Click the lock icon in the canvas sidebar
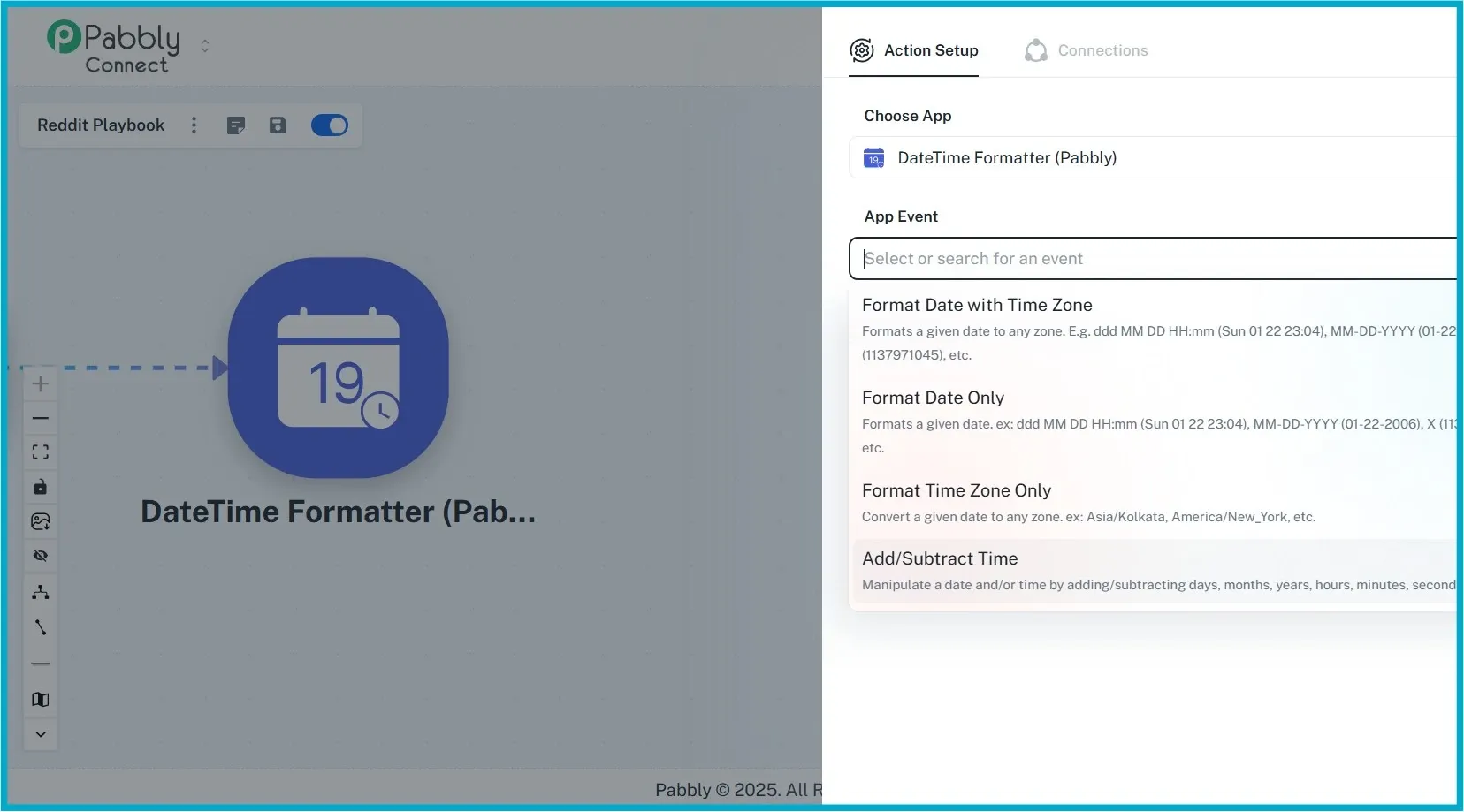This screenshot has height=812, width=1464. (41, 487)
